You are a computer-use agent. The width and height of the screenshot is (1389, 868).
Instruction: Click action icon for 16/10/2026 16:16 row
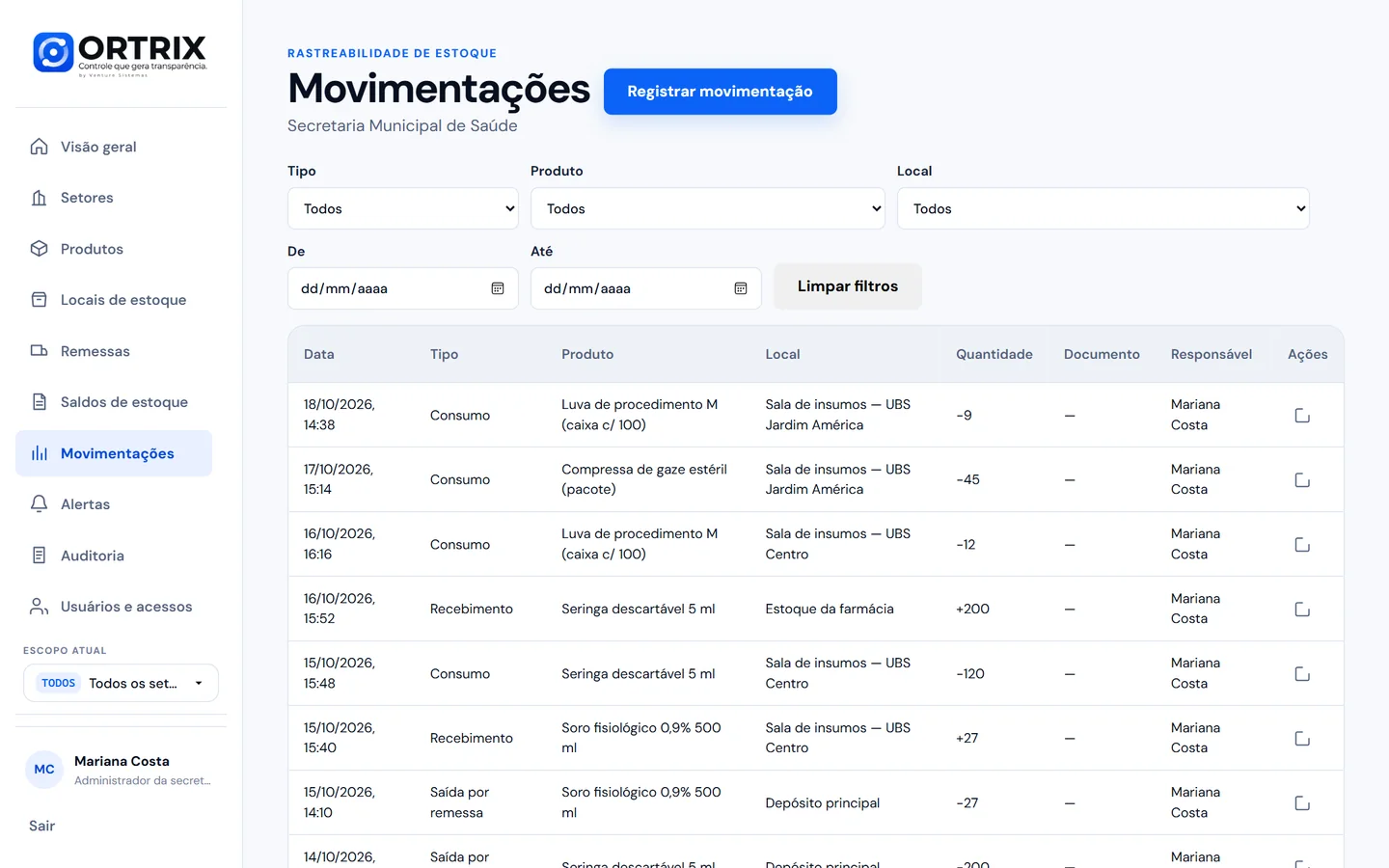1302,545
